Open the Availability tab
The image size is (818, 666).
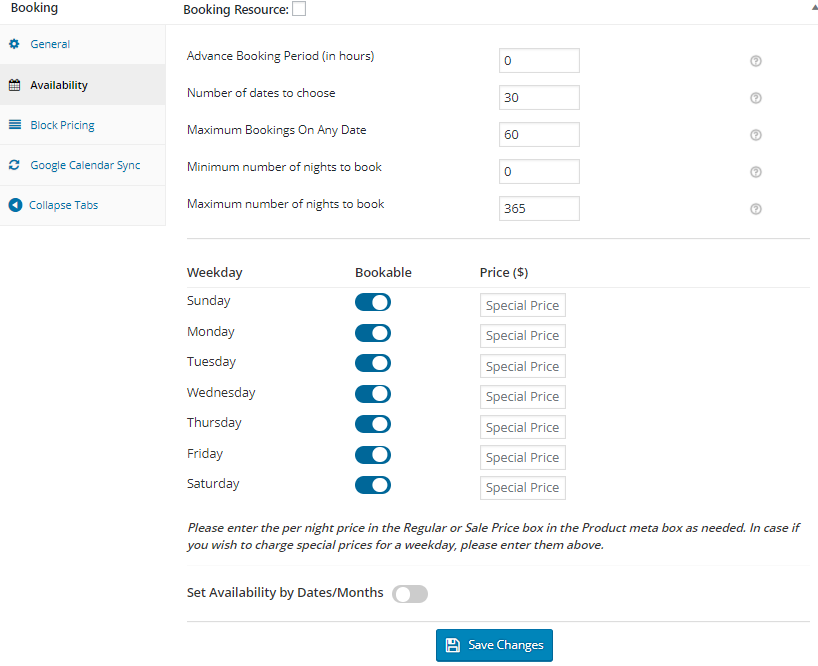click(58, 85)
